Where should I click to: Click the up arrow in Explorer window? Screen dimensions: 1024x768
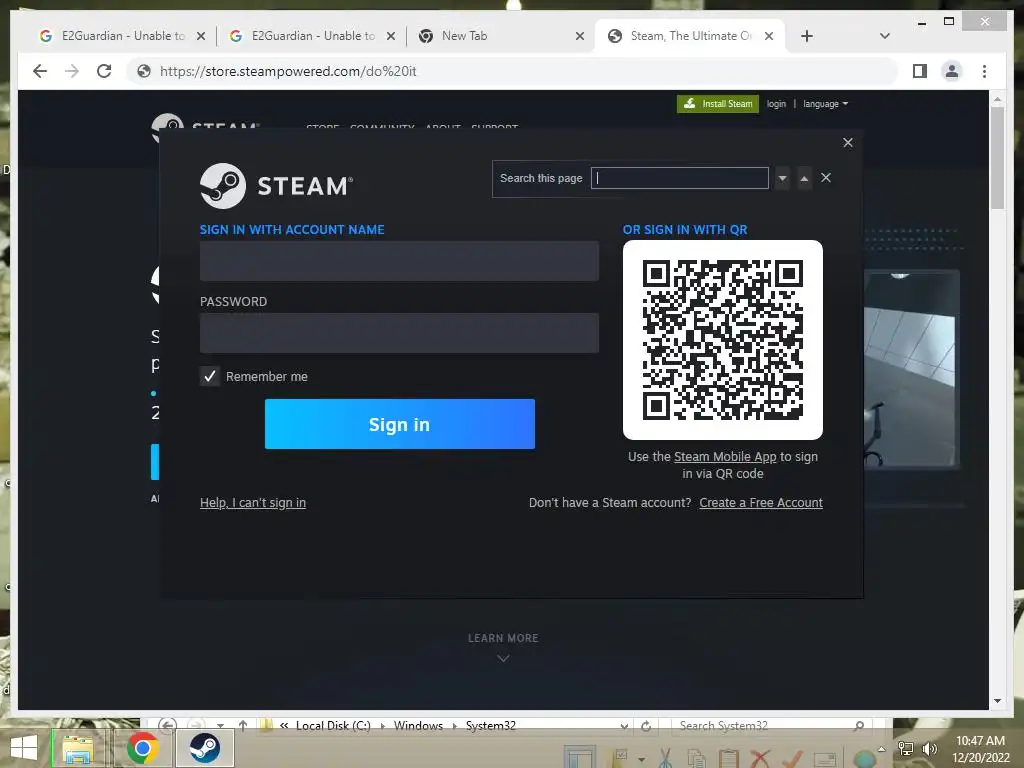click(243, 726)
